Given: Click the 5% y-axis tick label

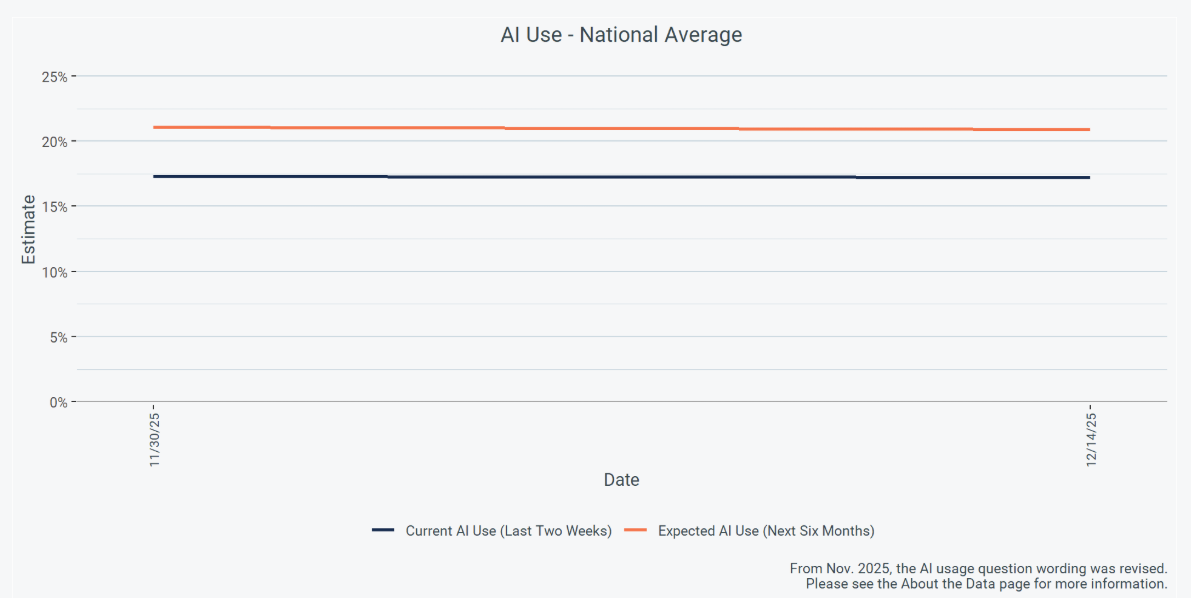Looking at the screenshot, I should coord(57,337).
